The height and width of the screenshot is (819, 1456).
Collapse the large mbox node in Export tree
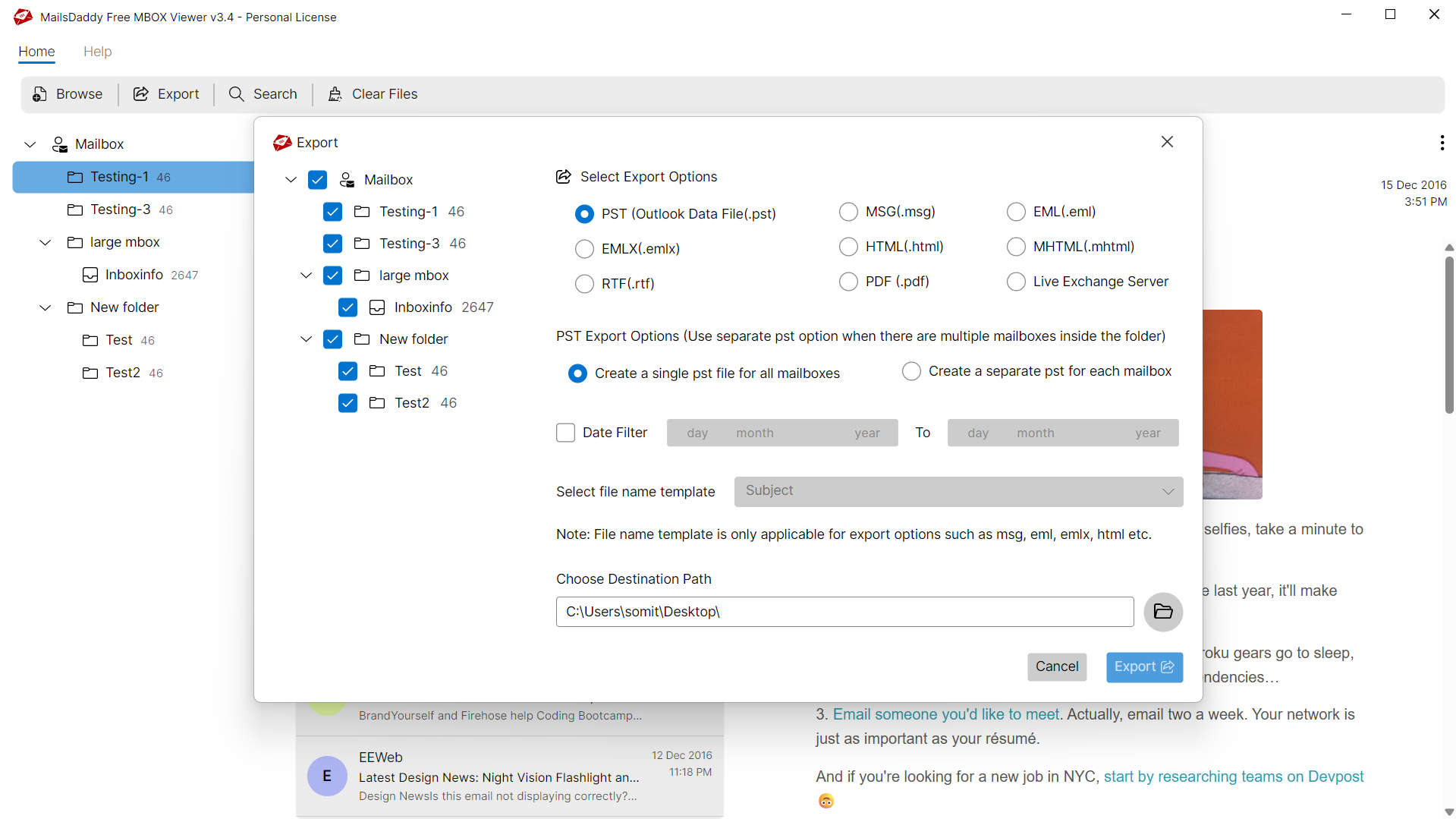(x=306, y=276)
